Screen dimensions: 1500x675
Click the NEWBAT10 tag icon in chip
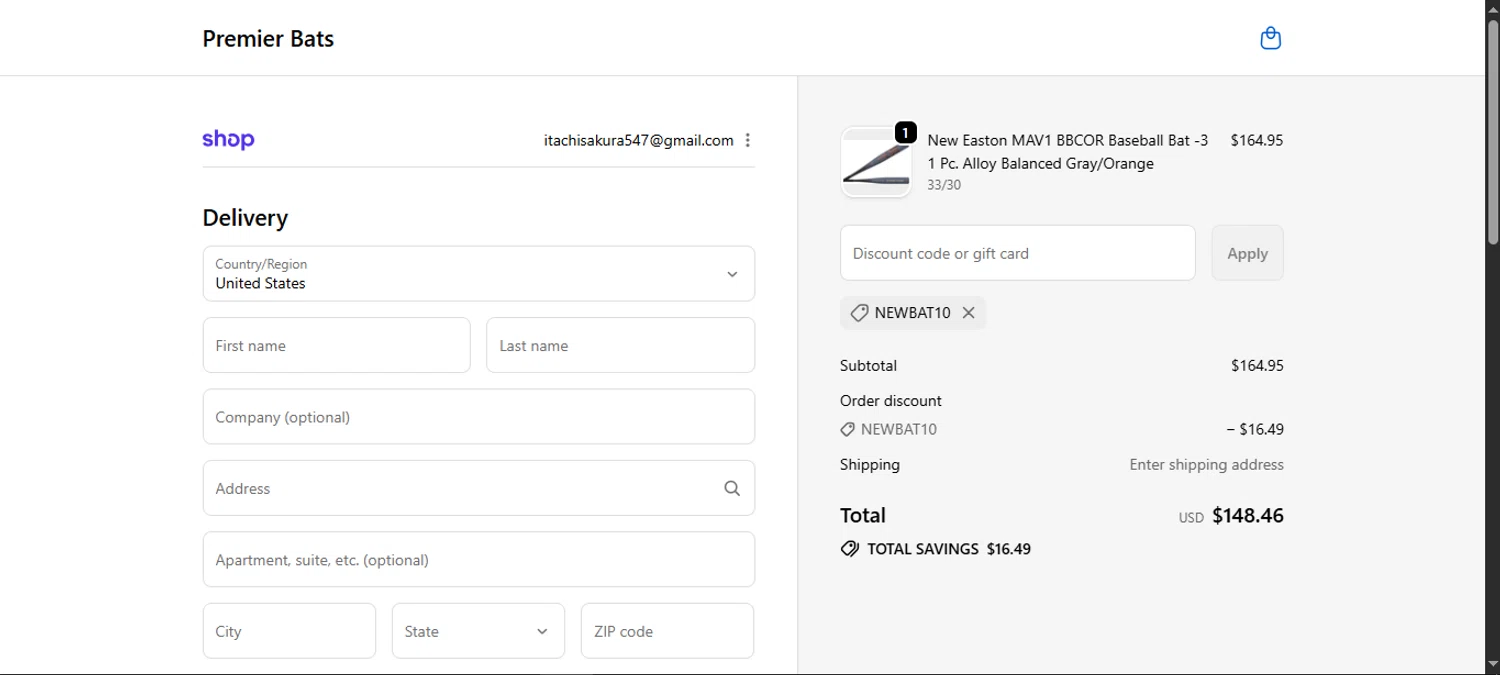pos(858,313)
